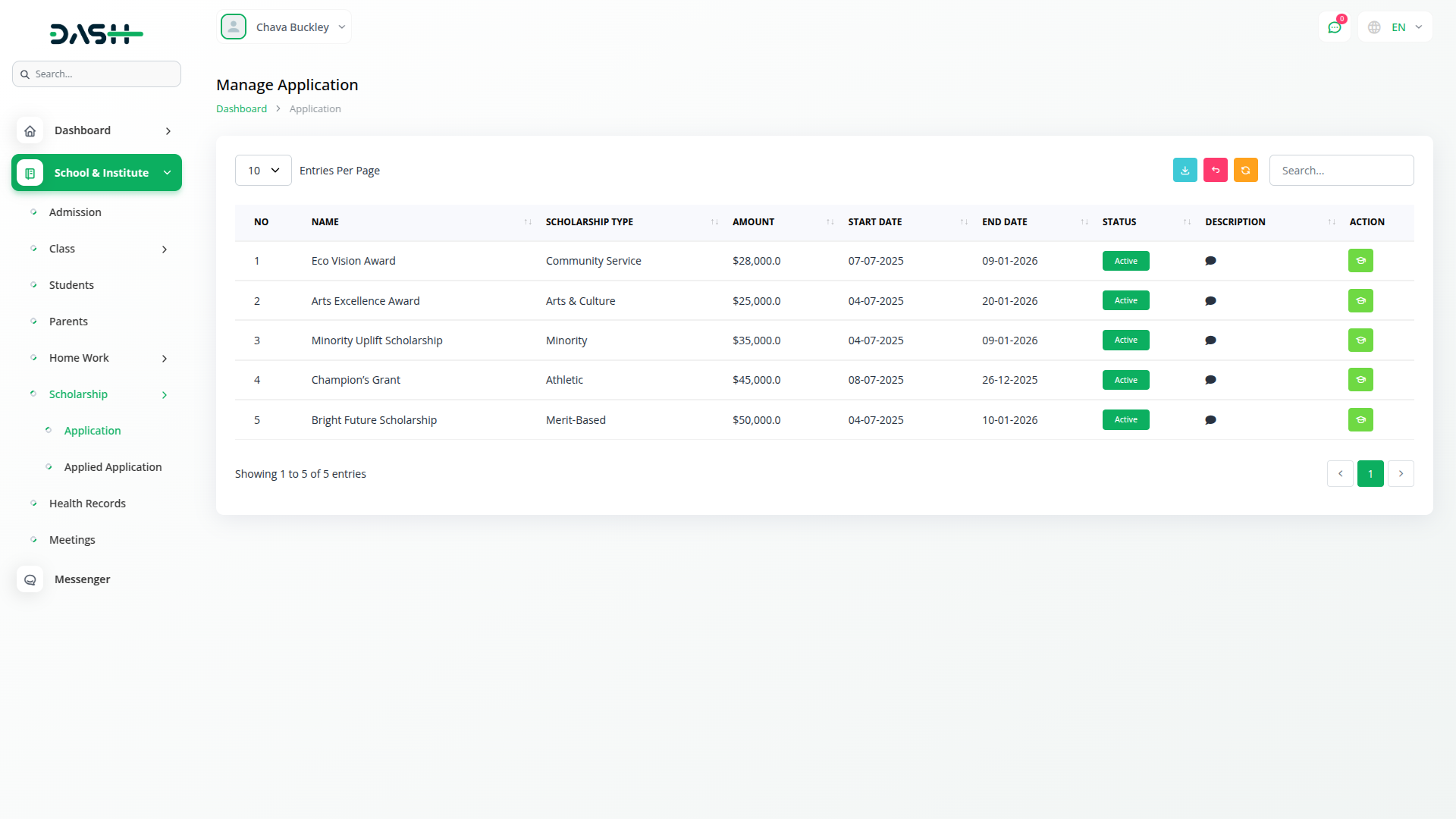
Task: Open the EN language selector
Action: [x=1396, y=27]
